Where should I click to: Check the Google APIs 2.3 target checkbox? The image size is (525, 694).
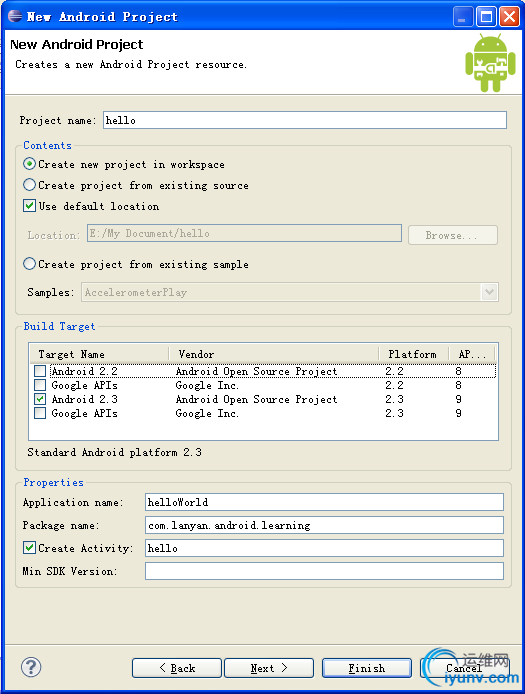pos(40,413)
